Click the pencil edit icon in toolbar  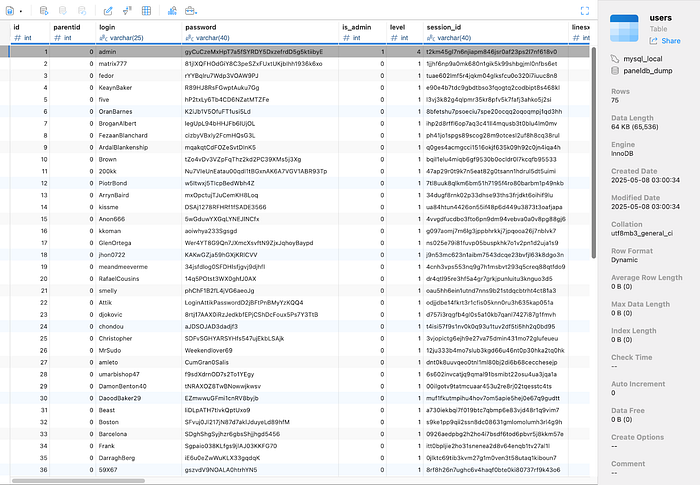click(107, 9)
